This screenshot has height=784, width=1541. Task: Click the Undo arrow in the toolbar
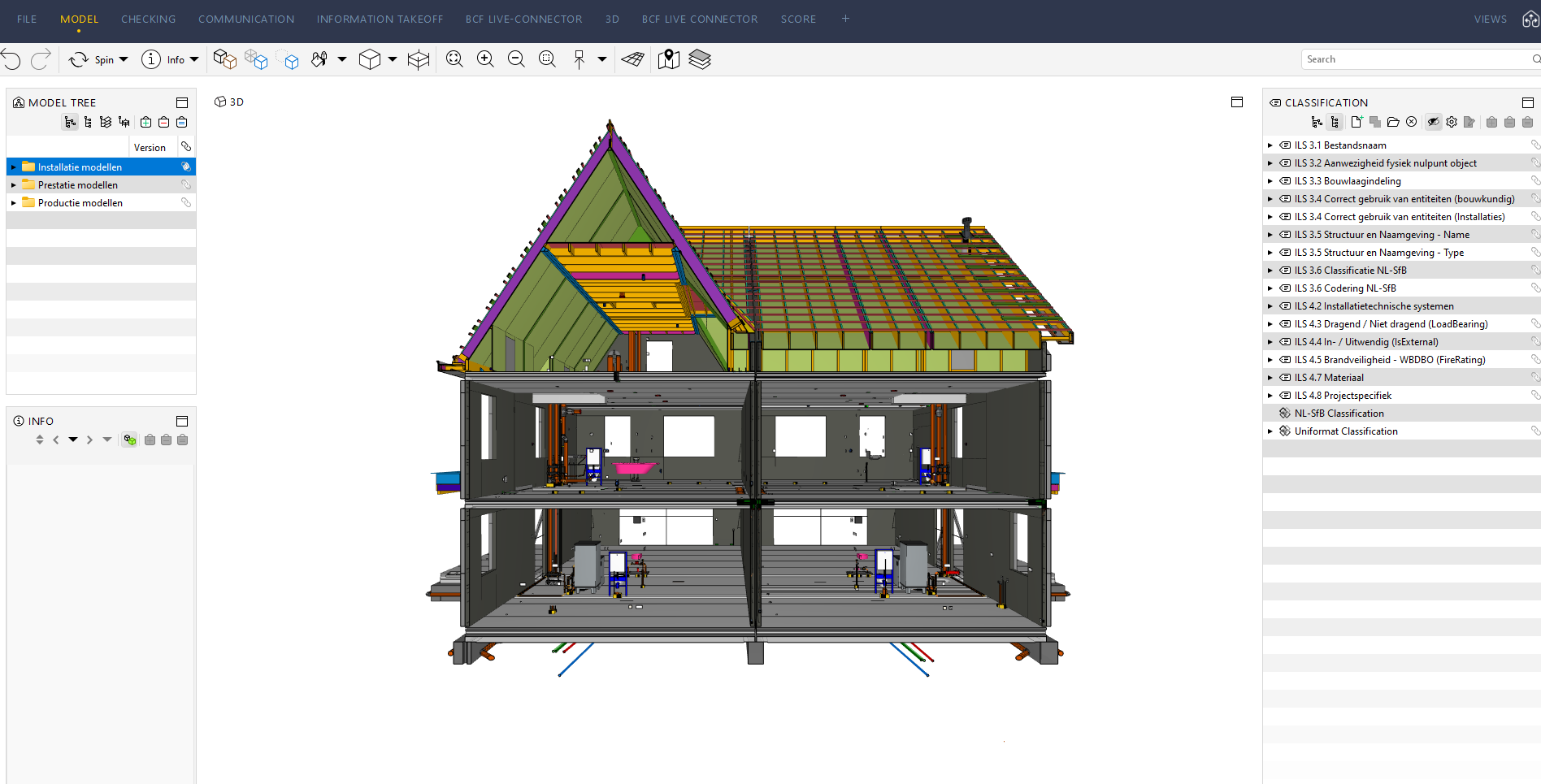pyautogui.click(x=11, y=59)
